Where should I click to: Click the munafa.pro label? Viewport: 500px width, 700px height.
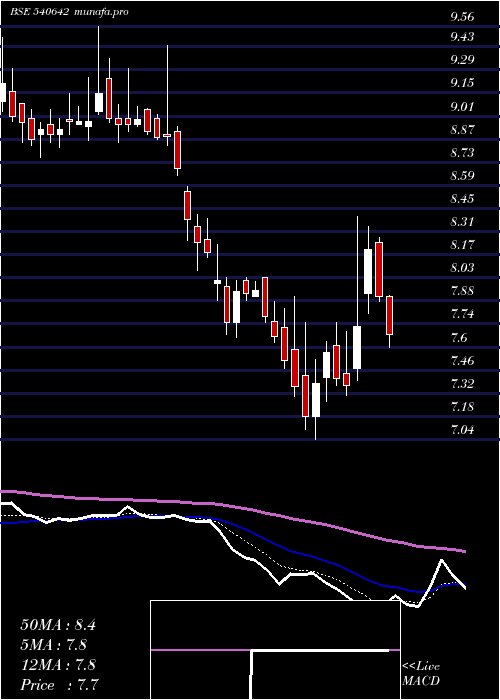pyautogui.click(x=100, y=12)
